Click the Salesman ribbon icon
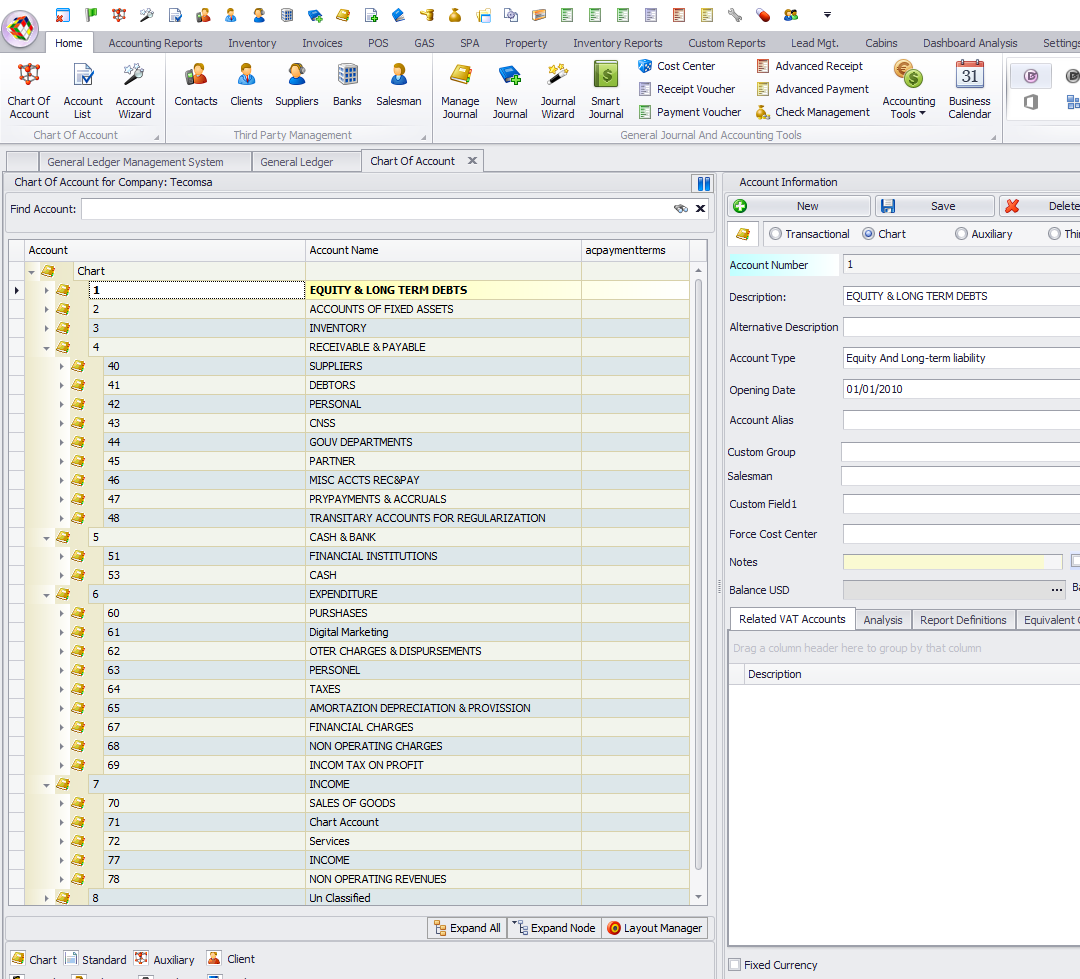The image size is (1080, 979). point(398,86)
